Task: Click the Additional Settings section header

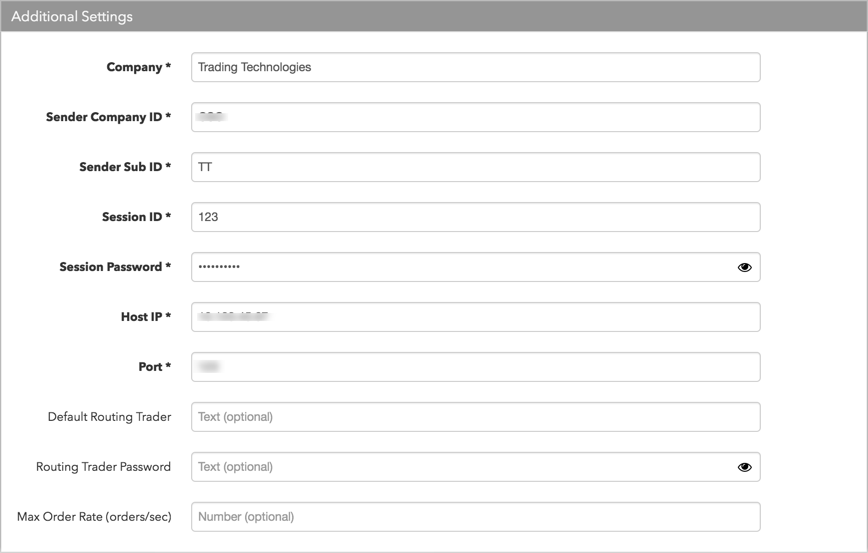Action: coord(434,16)
